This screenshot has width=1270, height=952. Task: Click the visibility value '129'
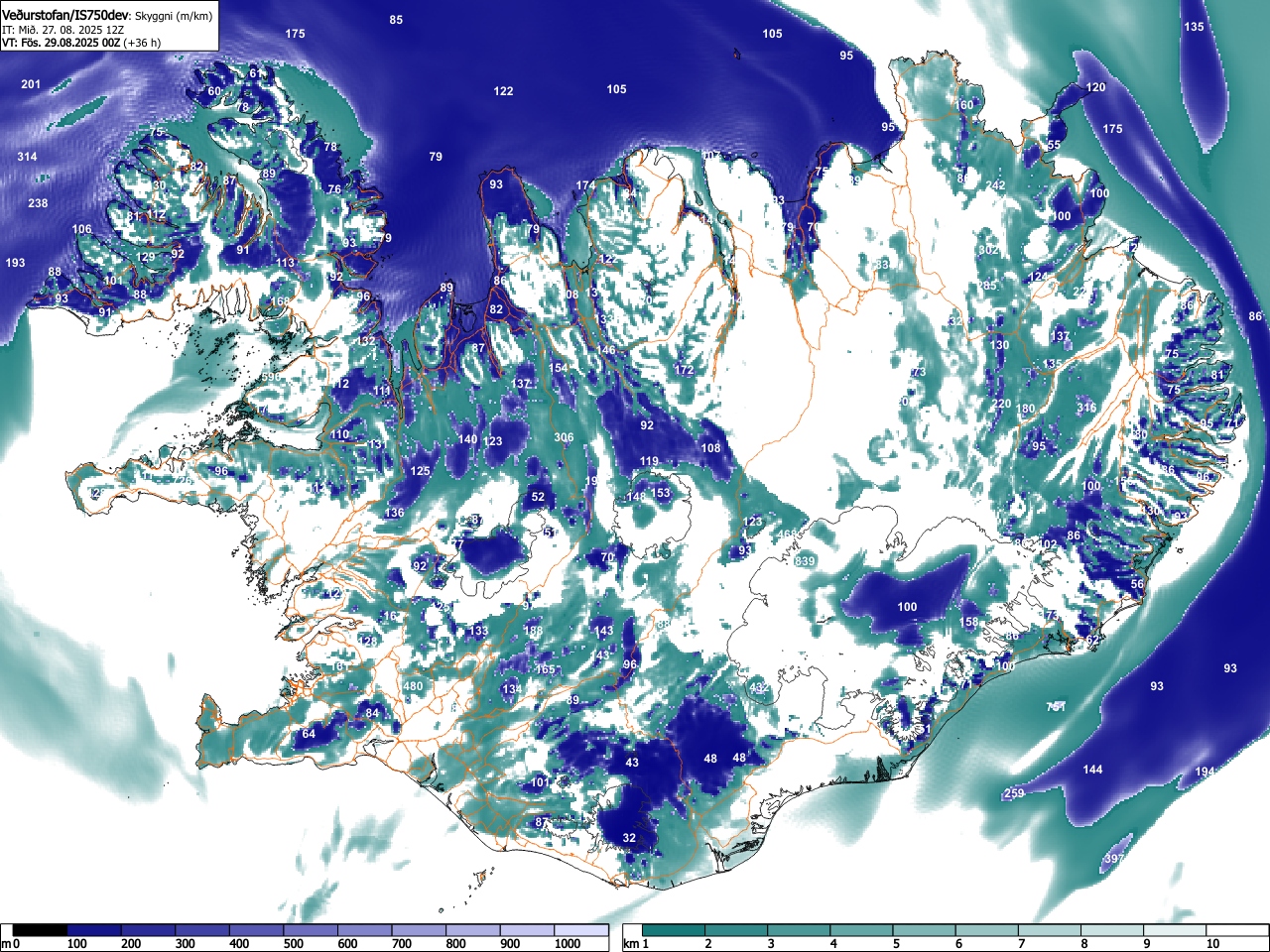tap(146, 258)
